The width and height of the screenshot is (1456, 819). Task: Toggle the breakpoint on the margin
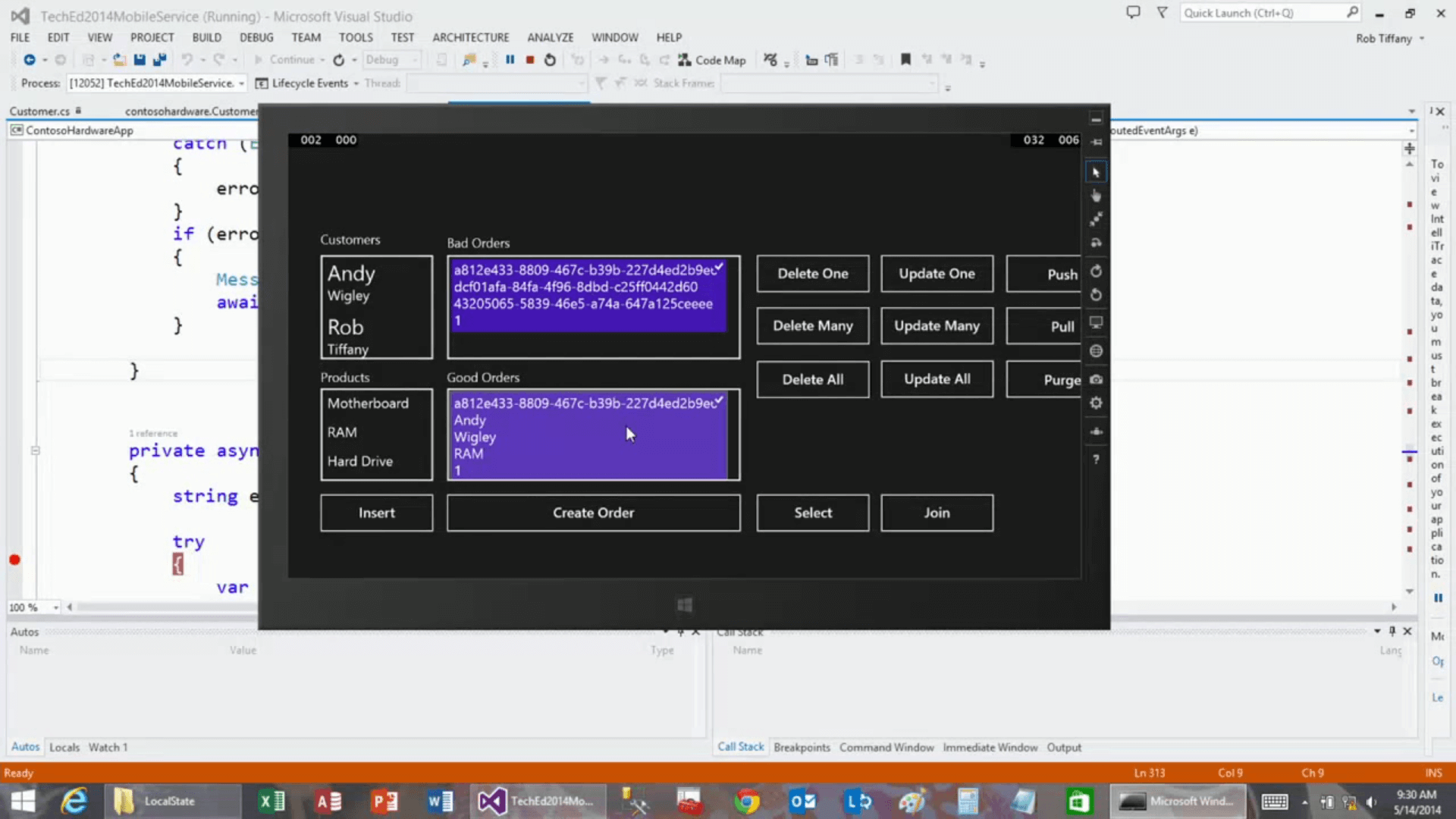[14, 560]
